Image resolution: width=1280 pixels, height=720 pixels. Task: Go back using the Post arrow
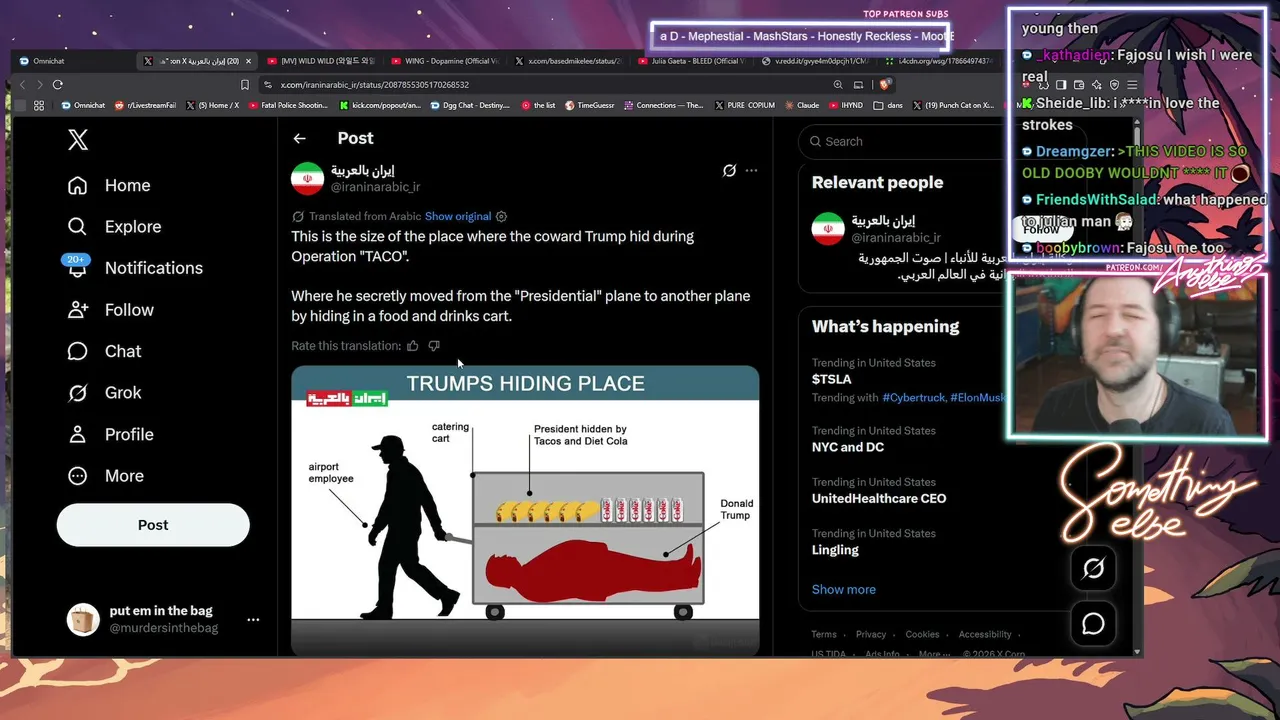coord(299,139)
